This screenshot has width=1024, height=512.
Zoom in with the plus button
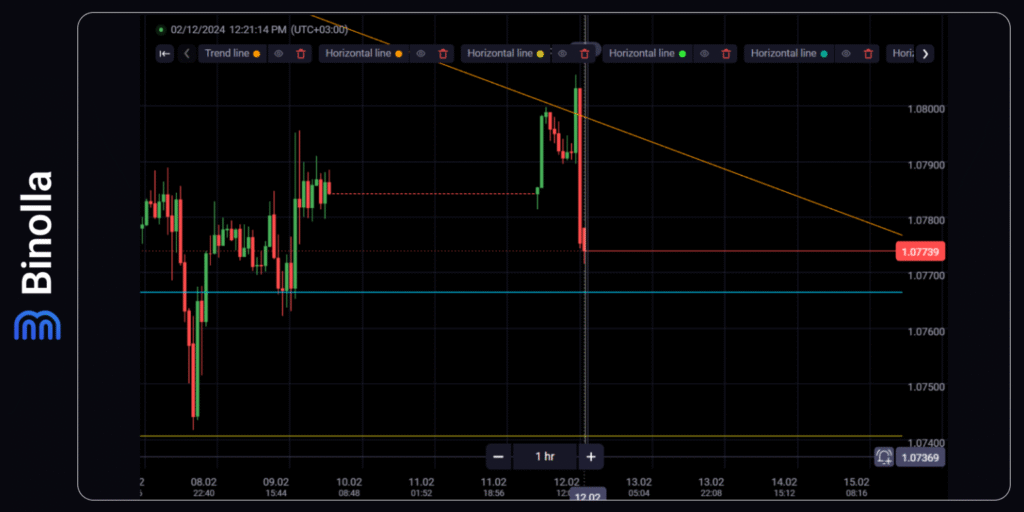pyautogui.click(x=591, y=457)
